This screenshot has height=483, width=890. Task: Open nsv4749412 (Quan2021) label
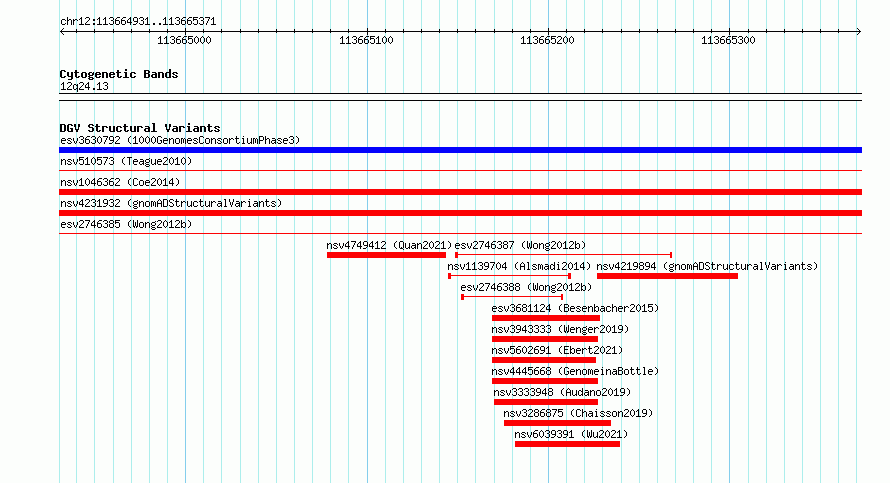pyautogui.click(x=389, y=245)
